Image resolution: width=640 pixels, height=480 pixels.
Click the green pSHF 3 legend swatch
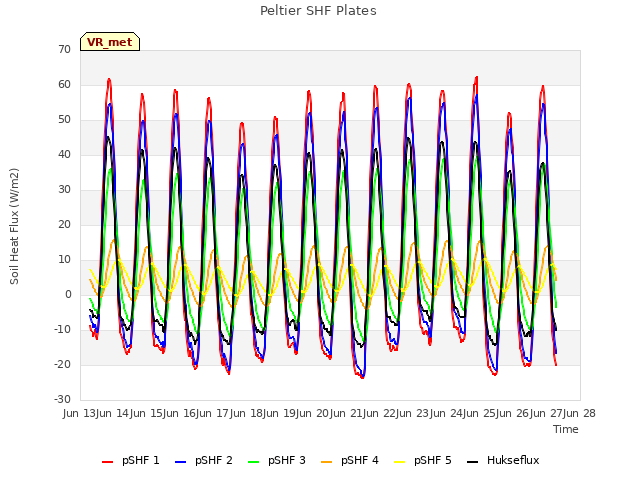[x=253, y=462]
